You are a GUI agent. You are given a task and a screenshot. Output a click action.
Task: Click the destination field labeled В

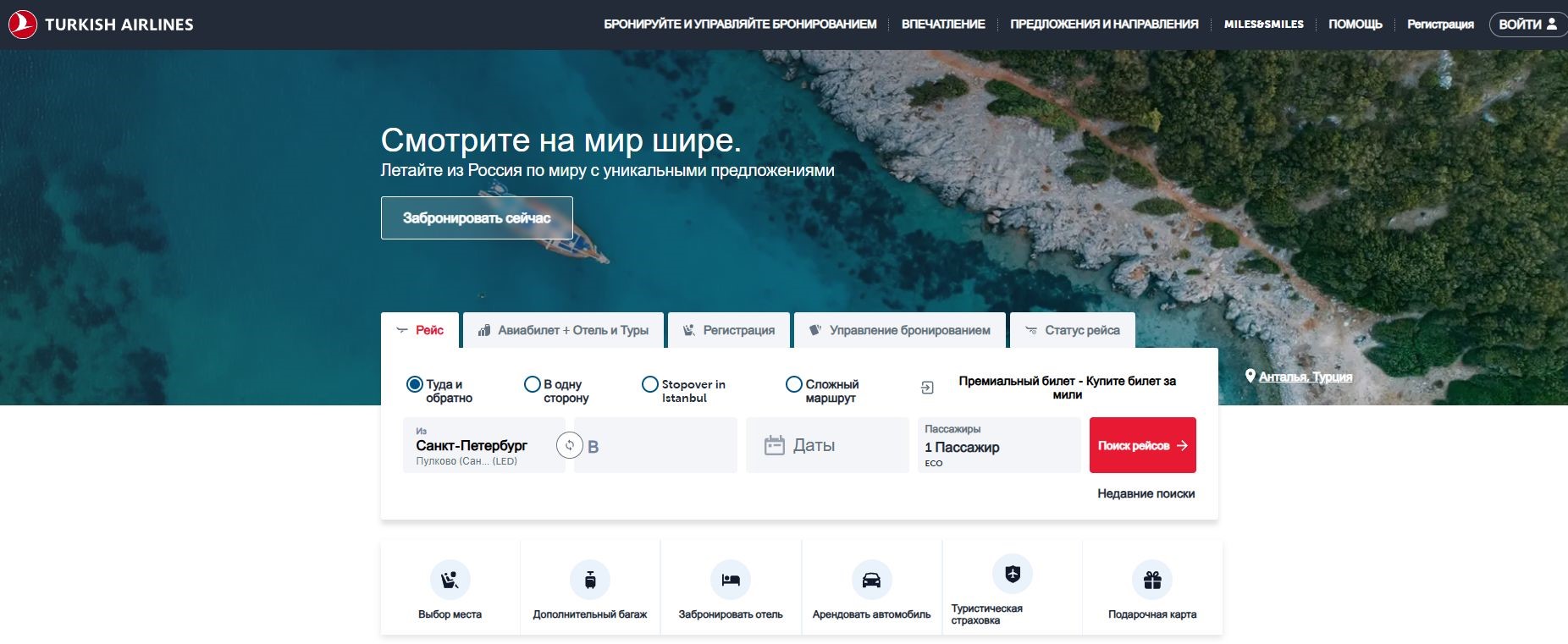coord(655,445)
